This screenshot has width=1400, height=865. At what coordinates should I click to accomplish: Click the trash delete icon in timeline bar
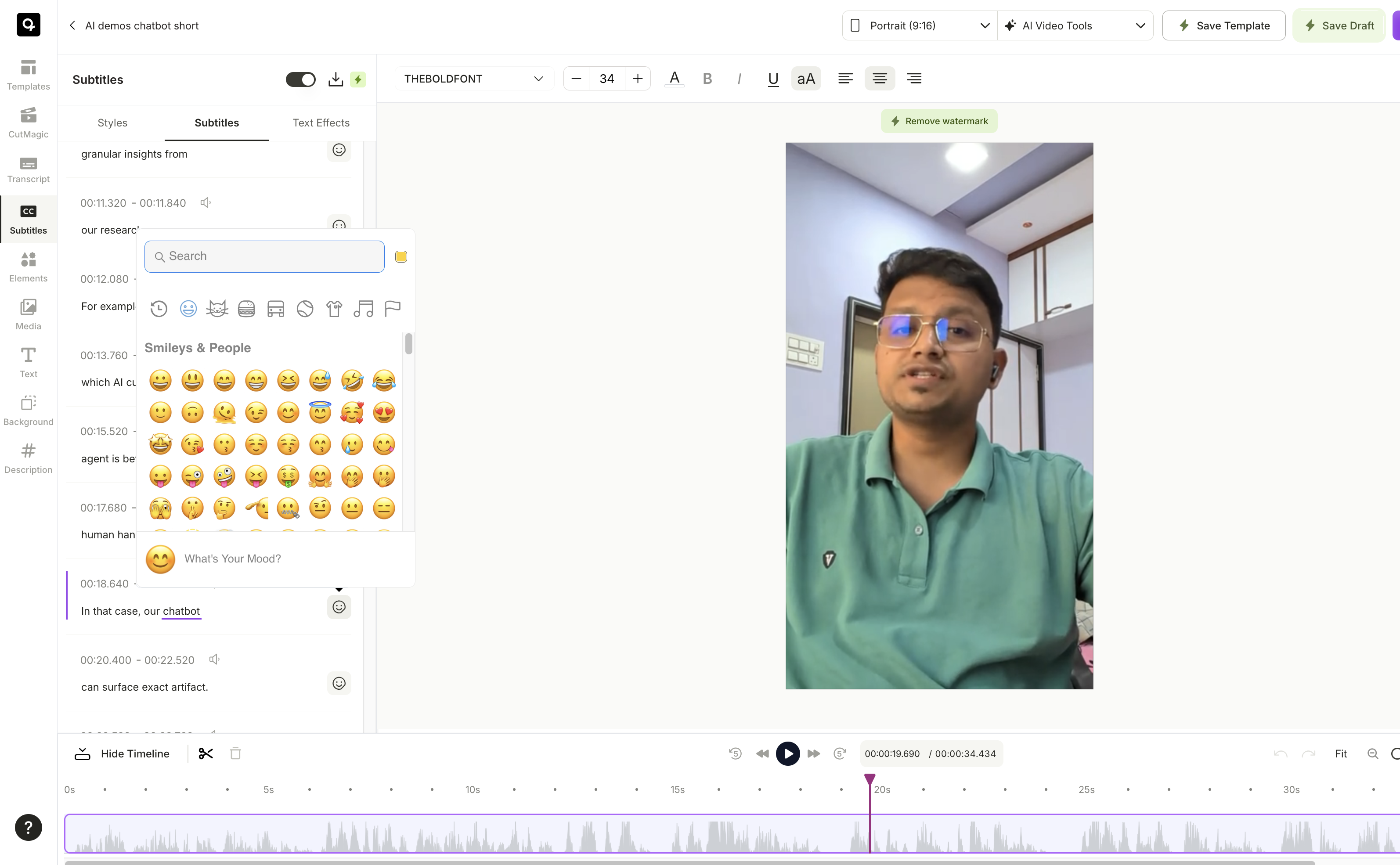point(235,753)
